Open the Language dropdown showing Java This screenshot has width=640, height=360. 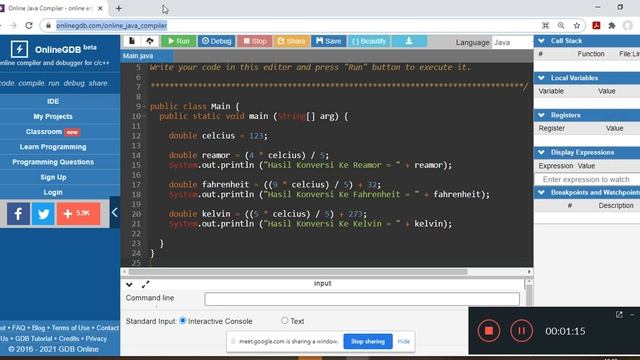point(512,42)
